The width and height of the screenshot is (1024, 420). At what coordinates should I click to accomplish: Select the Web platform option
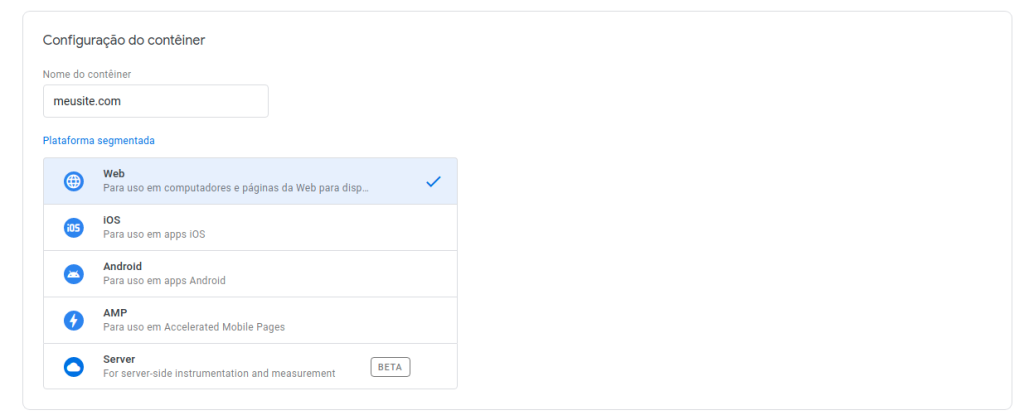tap(250, 181)
